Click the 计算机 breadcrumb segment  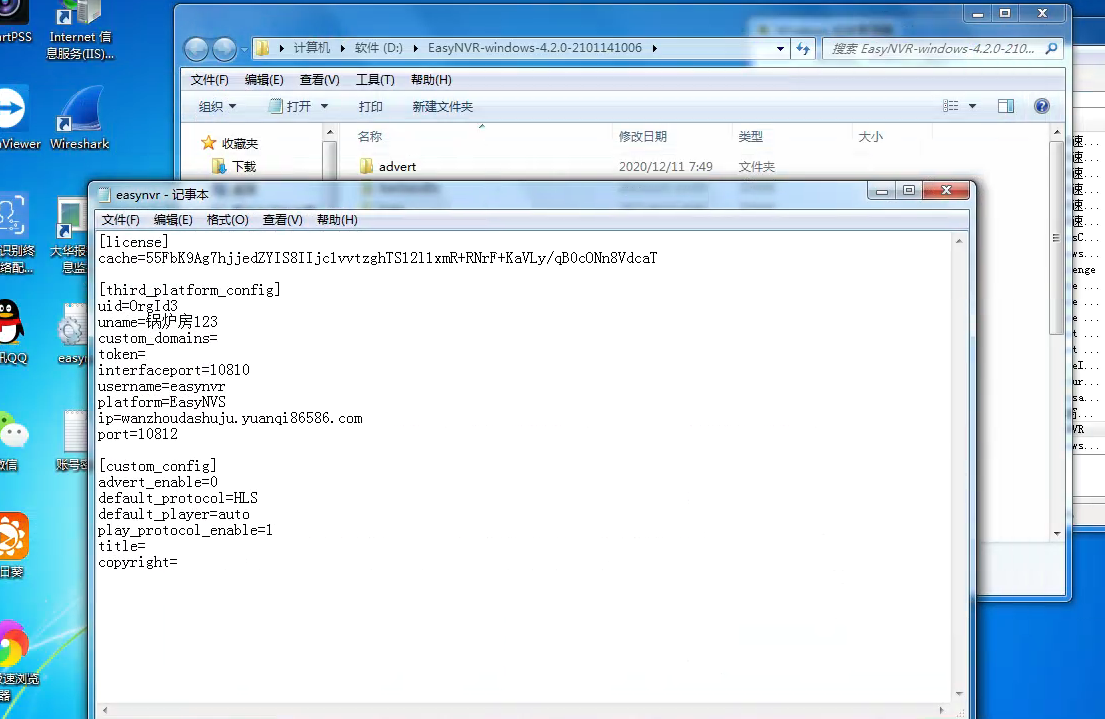[311, 48]
